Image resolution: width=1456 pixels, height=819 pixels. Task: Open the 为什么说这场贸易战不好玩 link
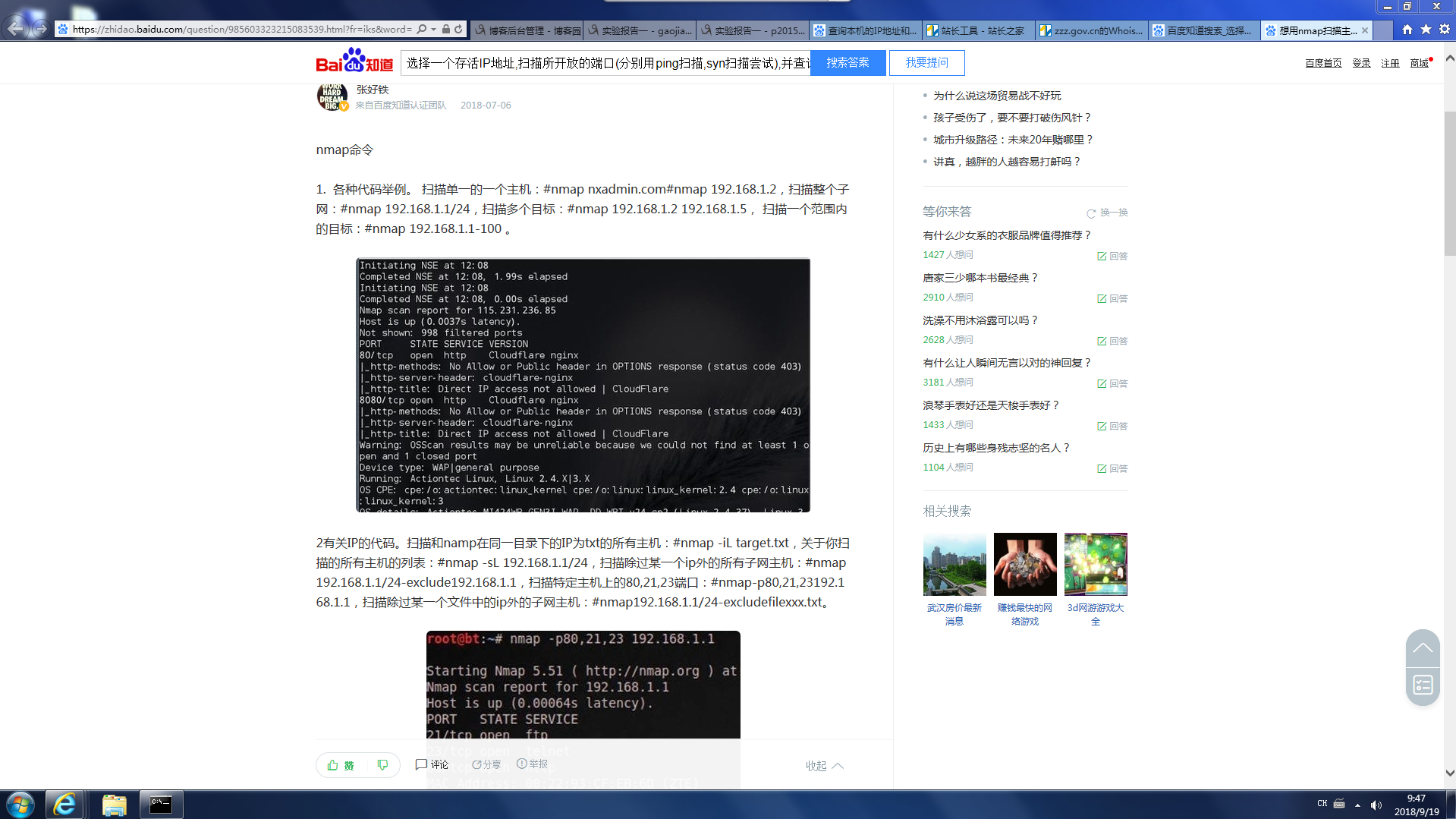click(997, 96)
